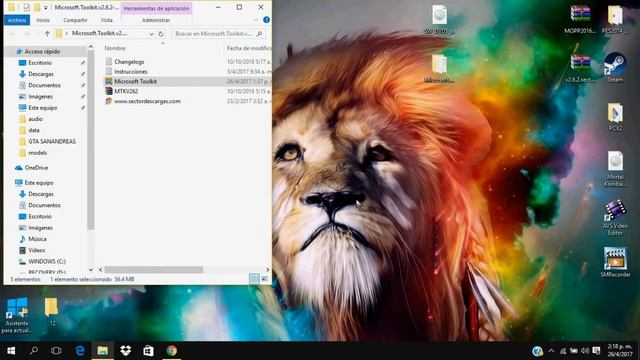Go up one folder level

[x=47, y=33]
